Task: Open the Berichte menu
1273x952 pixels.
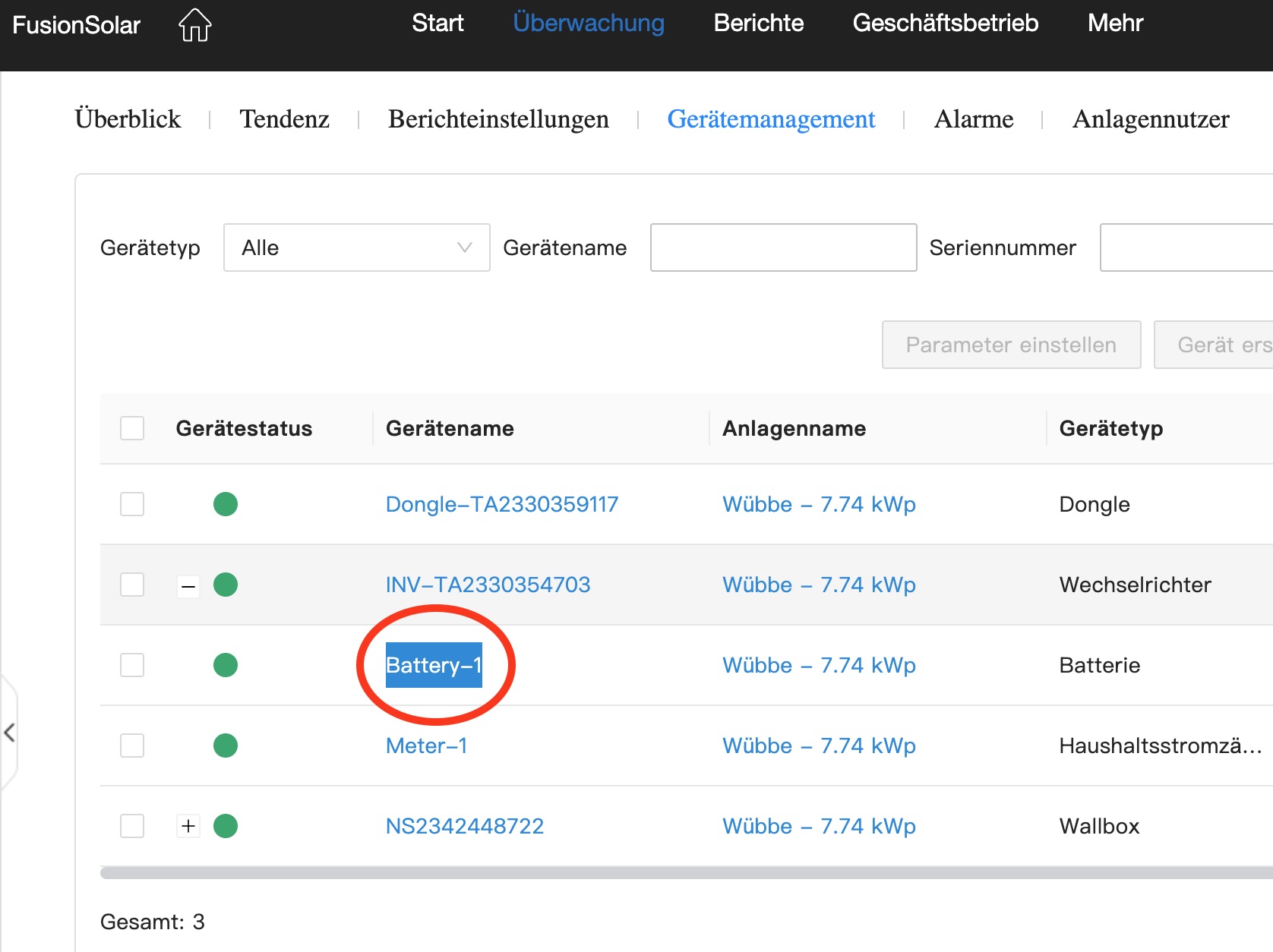Action: [x=759, y=23]
